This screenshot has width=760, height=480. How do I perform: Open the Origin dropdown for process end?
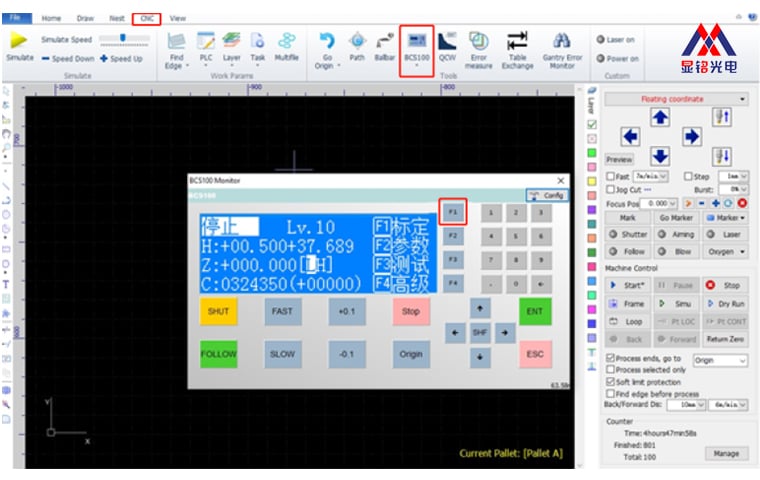coord(720,360)
